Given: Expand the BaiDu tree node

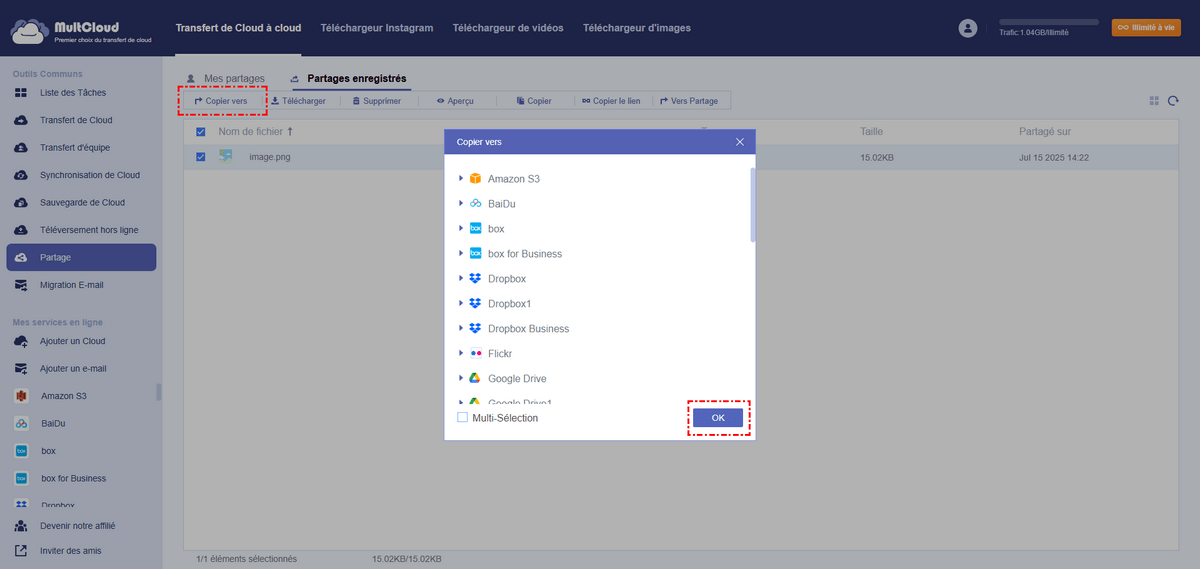Looking at the screenshot, I should tap(461, 203).
